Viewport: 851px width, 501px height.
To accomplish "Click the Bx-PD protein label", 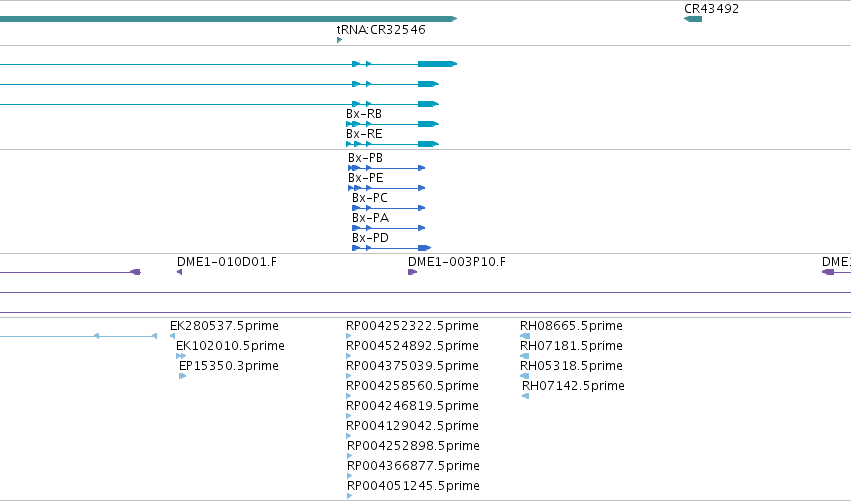I will (370, 238).
